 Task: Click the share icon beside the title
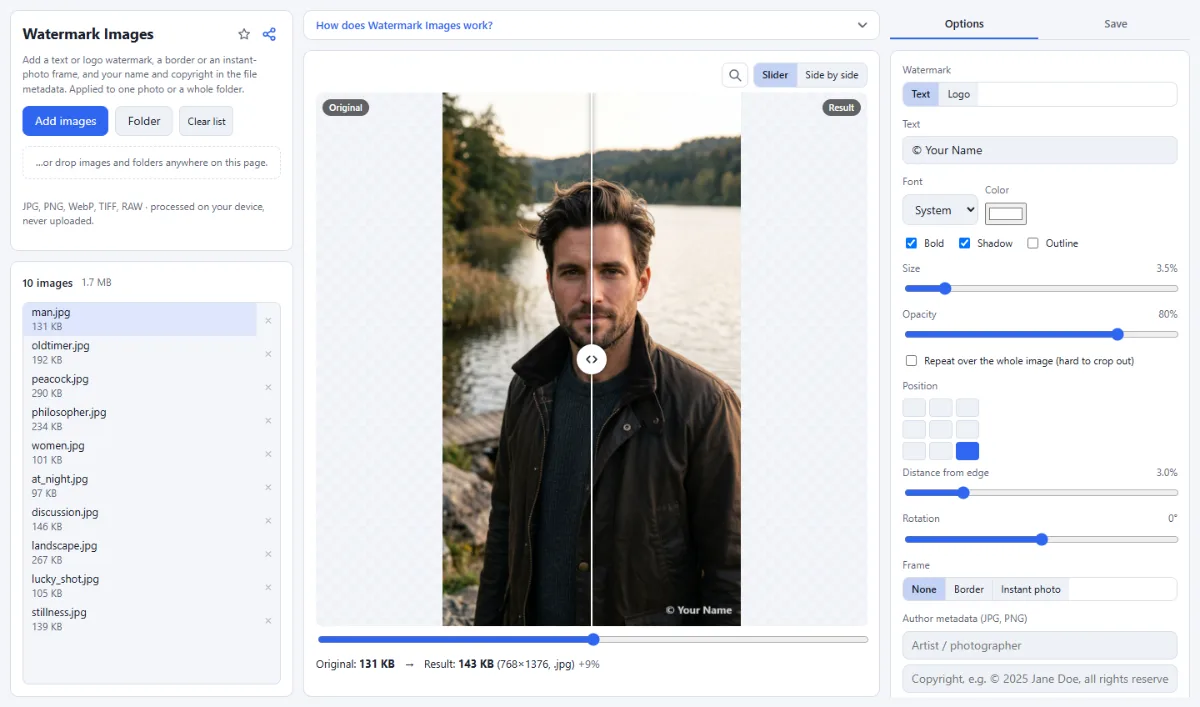[x=269, y=34]
